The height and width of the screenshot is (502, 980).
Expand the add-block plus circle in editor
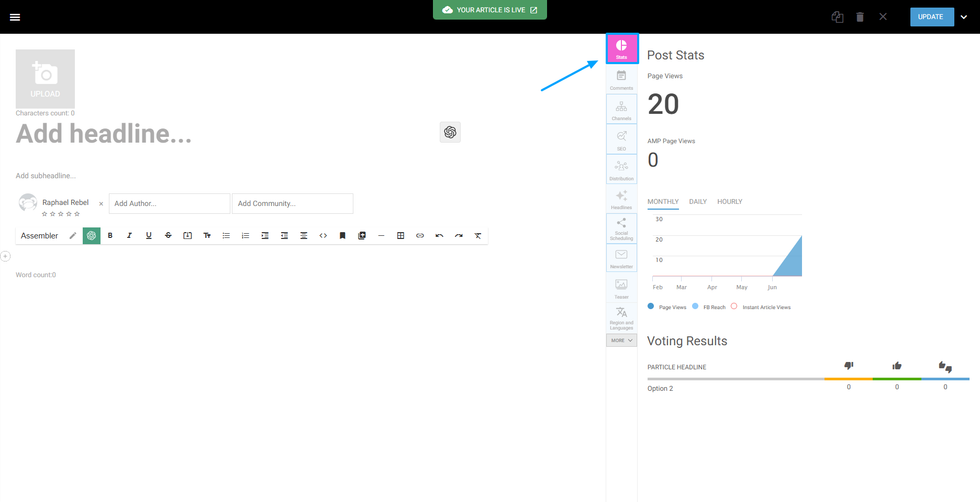[5, 257]
